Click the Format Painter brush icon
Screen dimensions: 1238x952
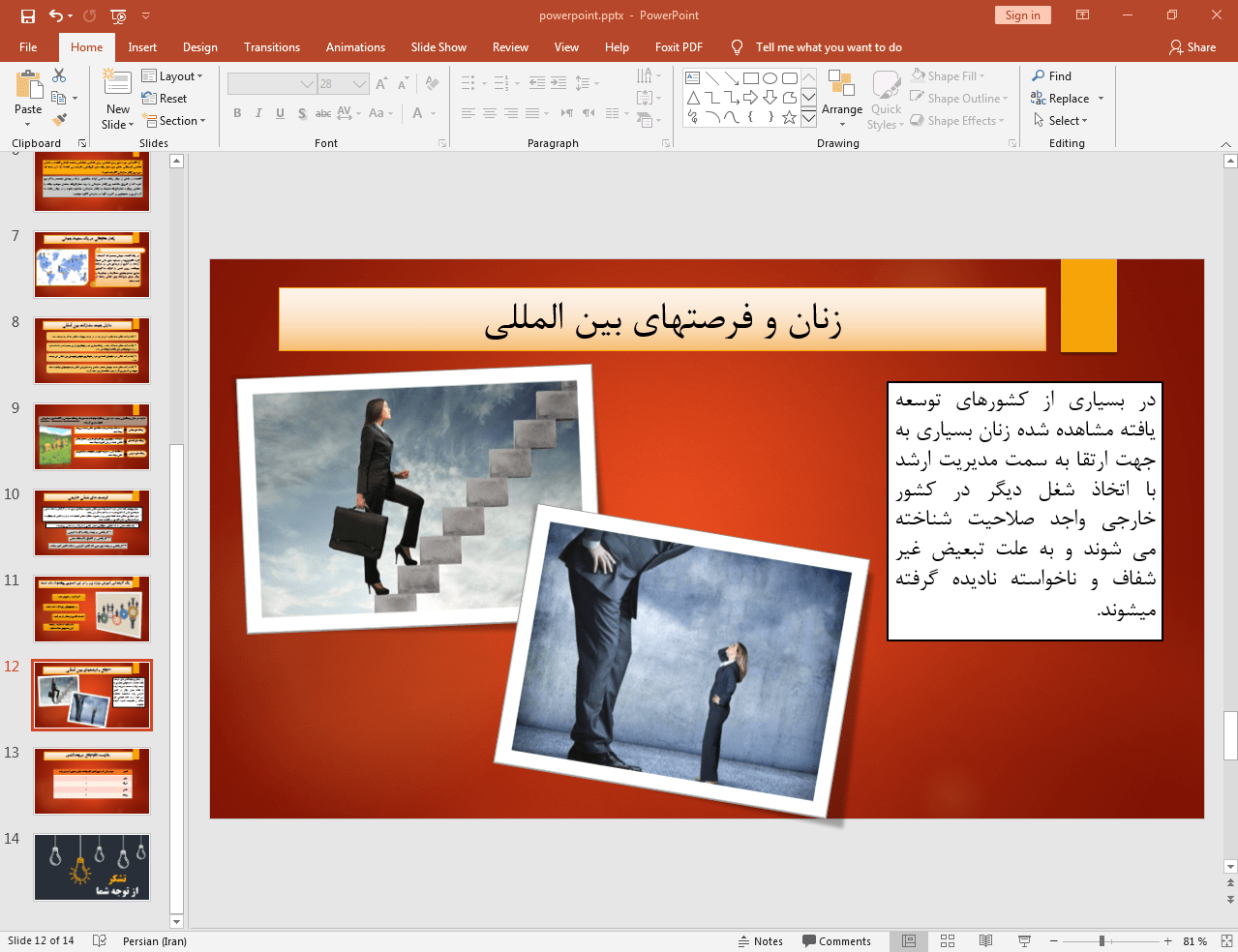point(59,120)
